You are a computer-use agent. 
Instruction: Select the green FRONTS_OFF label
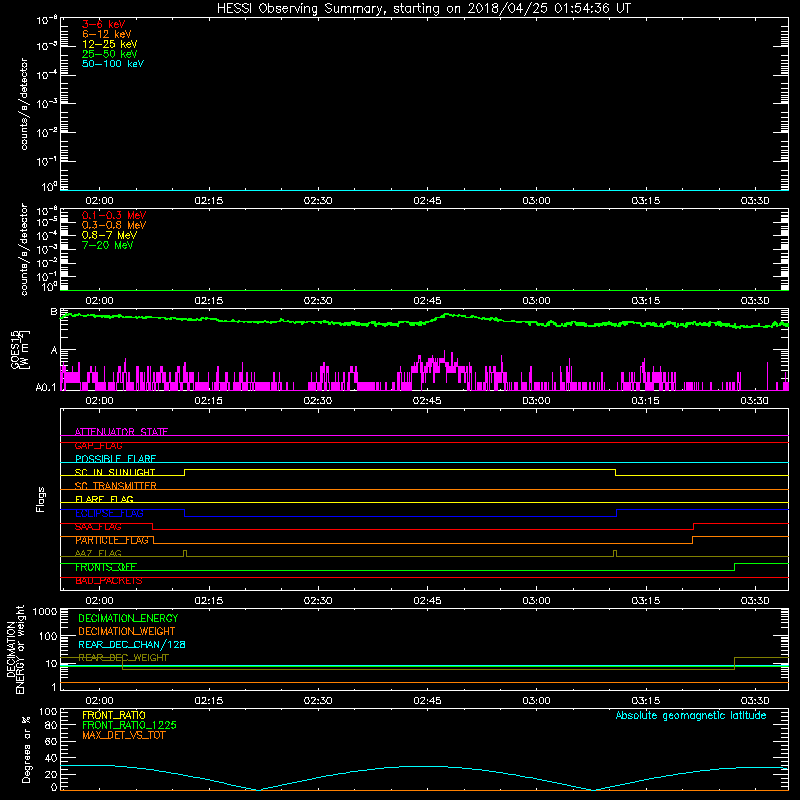coord(106,567)
